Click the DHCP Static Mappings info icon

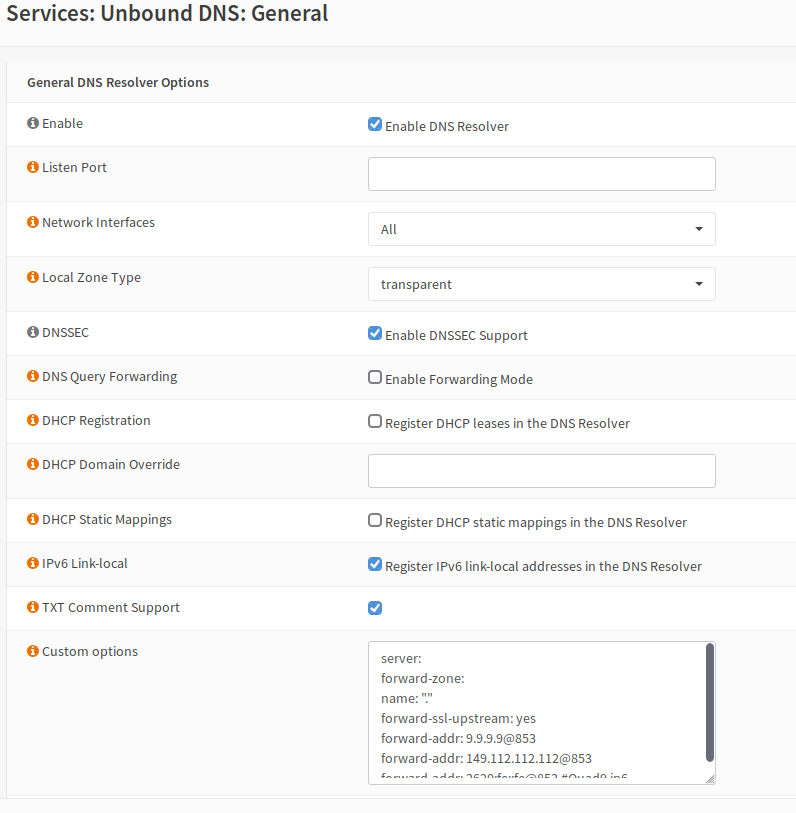coord(32,519)
